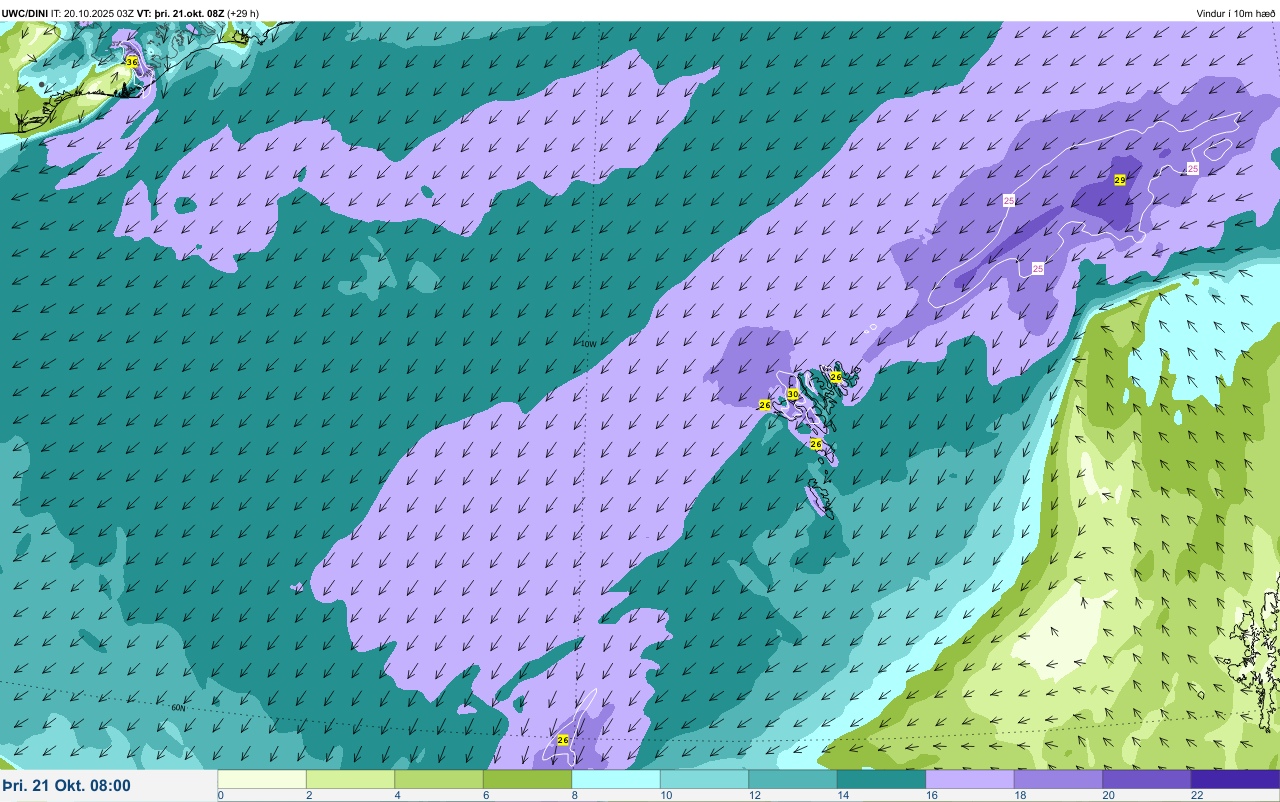1280x802 pixels.
Task: Click legend tick value '0'
Action: [220, 795]
